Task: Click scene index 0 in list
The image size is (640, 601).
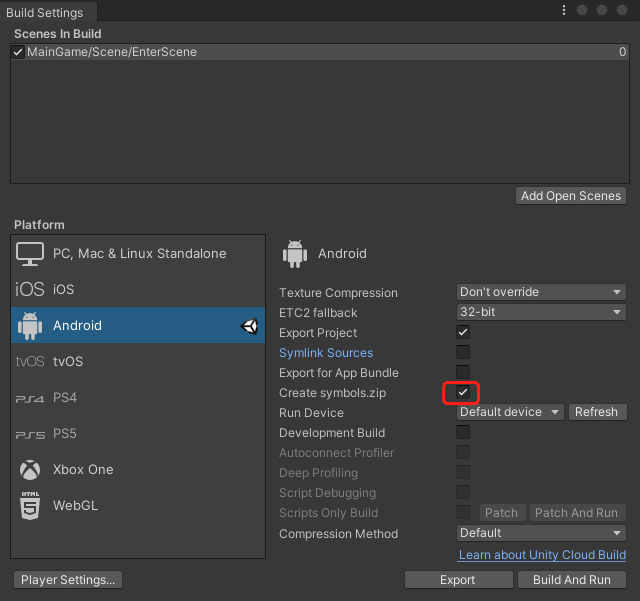Action: [x=622, y=52]
